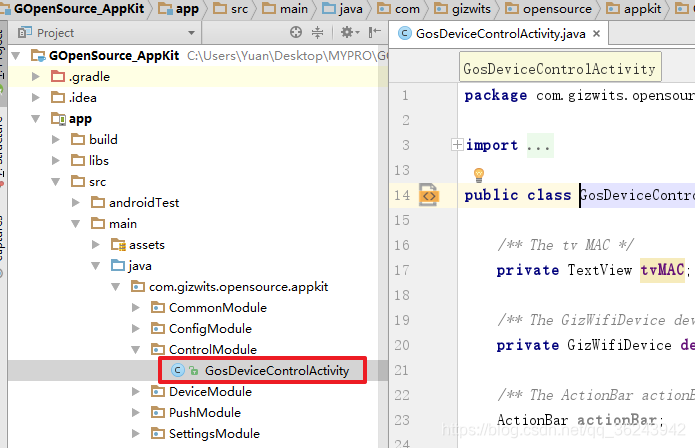Click the Project panel vertical scrollbar
This screenshot has height=448, width=695.
[383, 246]
